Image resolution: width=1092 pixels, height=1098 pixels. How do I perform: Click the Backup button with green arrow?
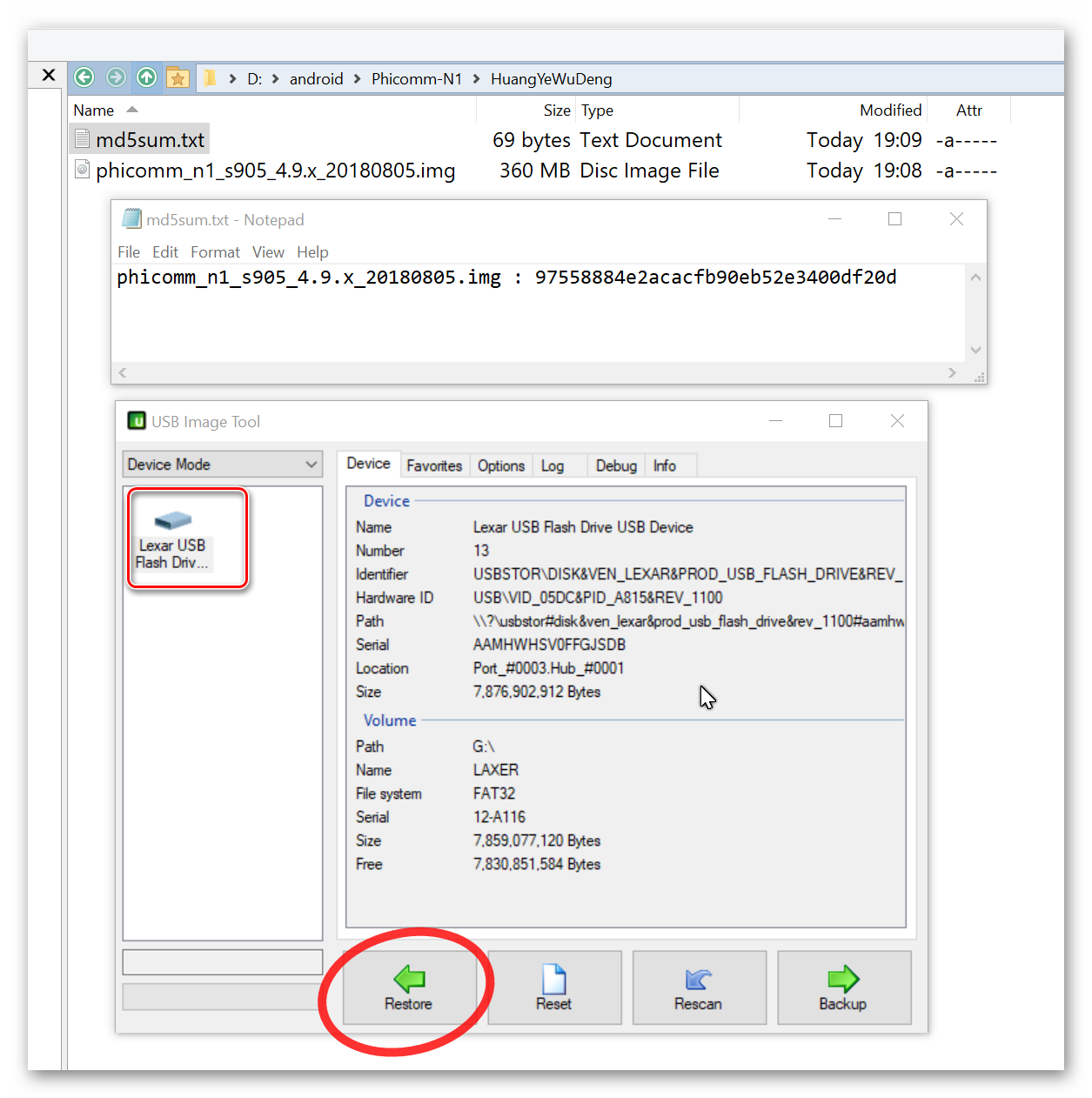click(843, 988)
